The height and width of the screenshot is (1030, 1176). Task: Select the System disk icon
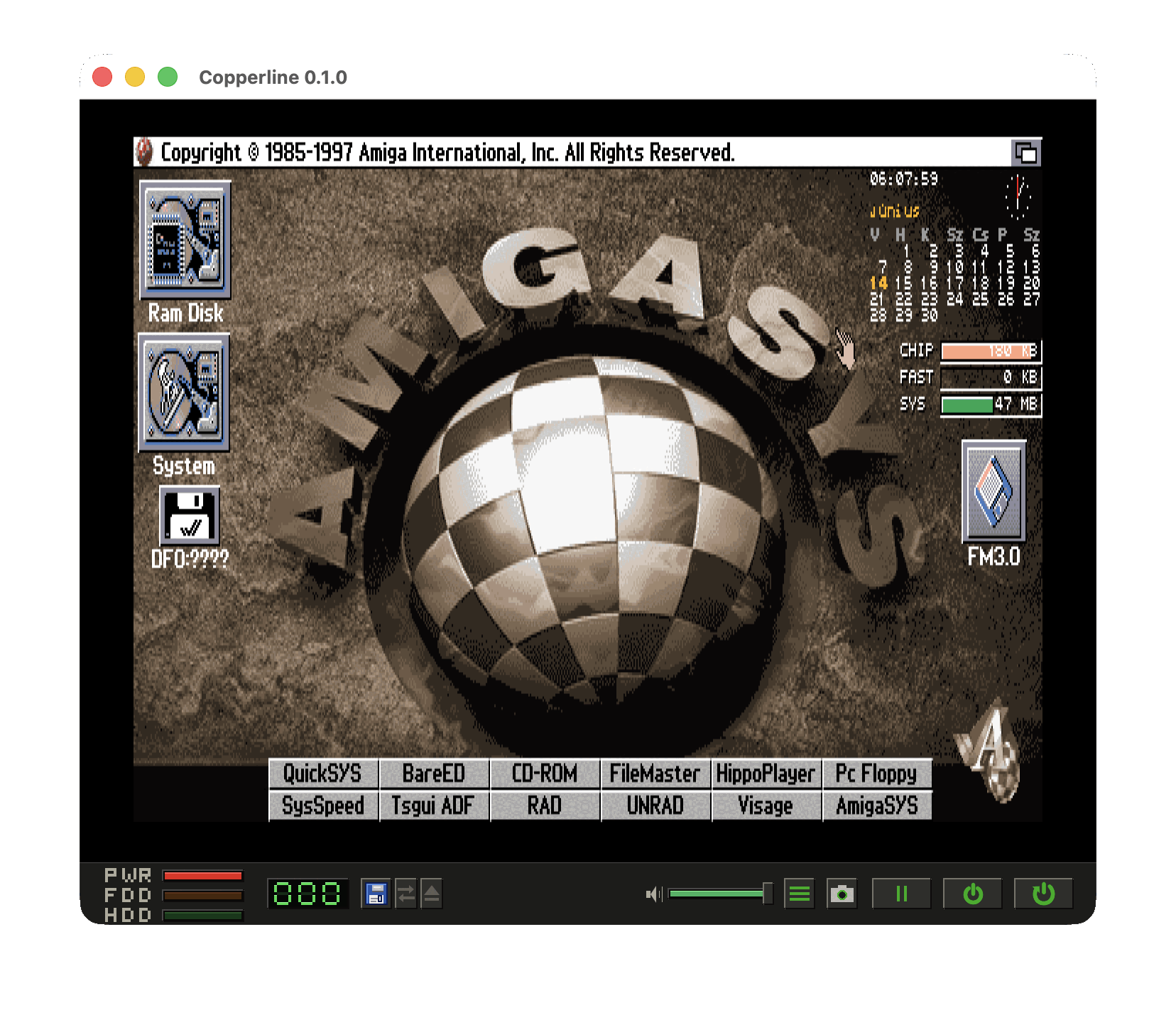(x=184, y=393)
